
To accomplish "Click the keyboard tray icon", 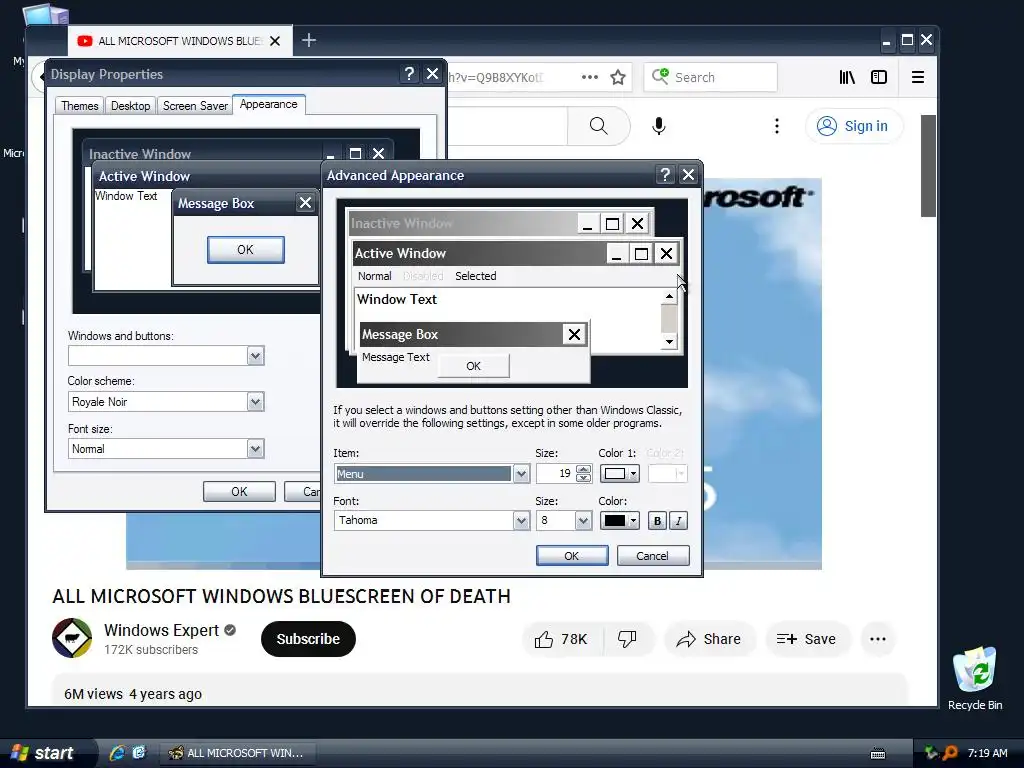I will (x=878, y=754).
